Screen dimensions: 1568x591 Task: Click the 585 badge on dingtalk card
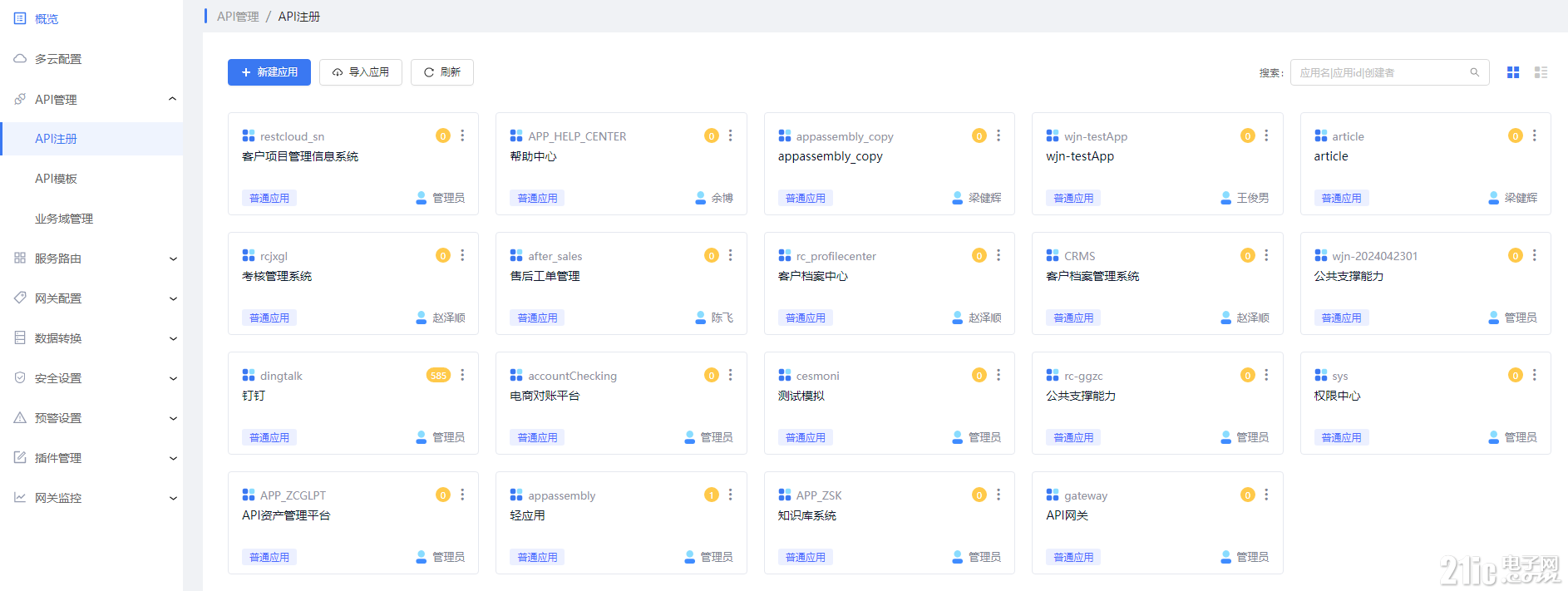[x=438, y=375]
